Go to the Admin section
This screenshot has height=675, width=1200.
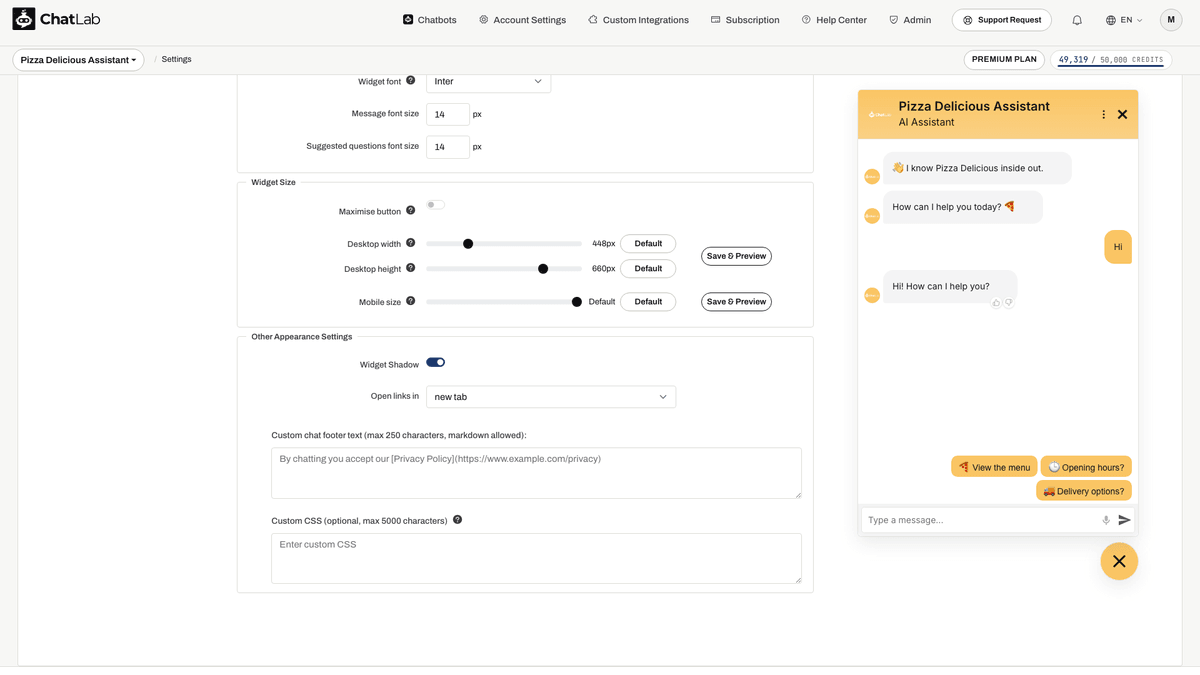910,20
